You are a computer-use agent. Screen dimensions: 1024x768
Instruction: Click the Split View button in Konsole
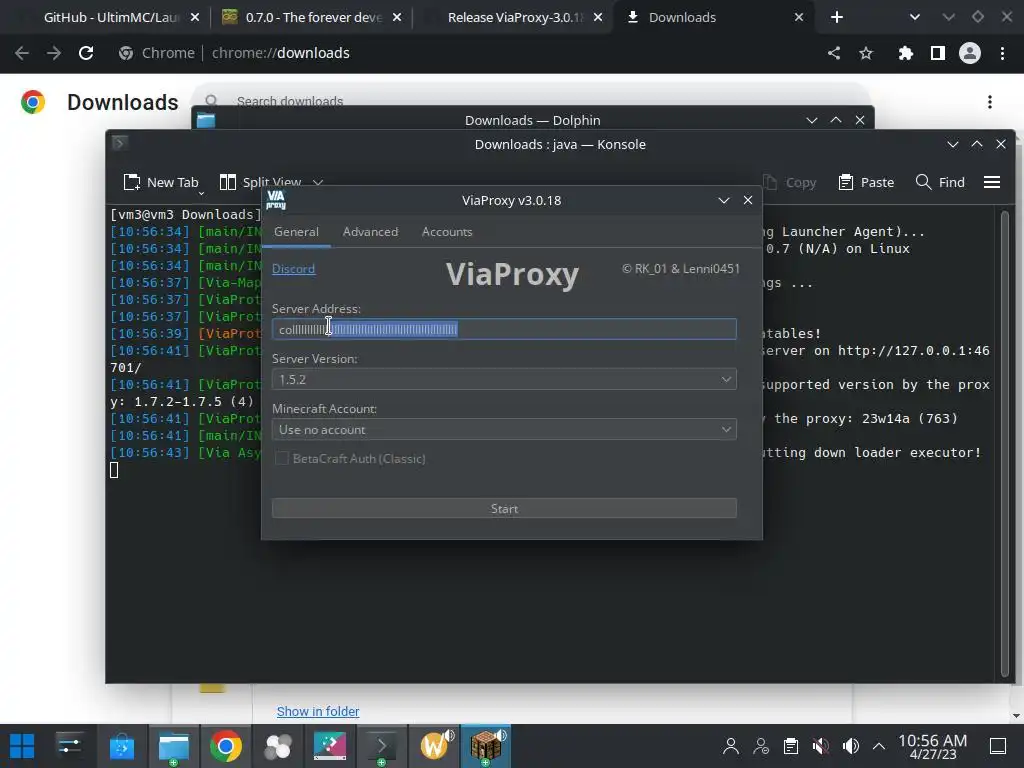260,182
